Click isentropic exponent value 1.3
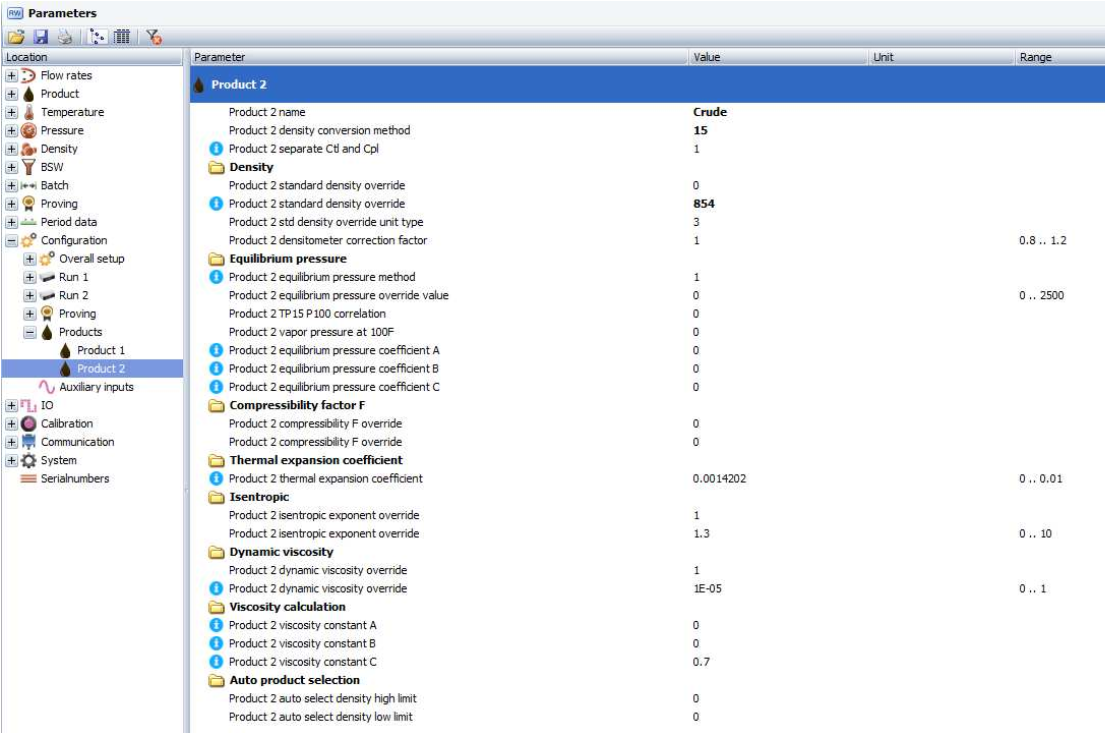This screenshot has height=733, width=1105. pyautogui.click(x=701, y=534)
